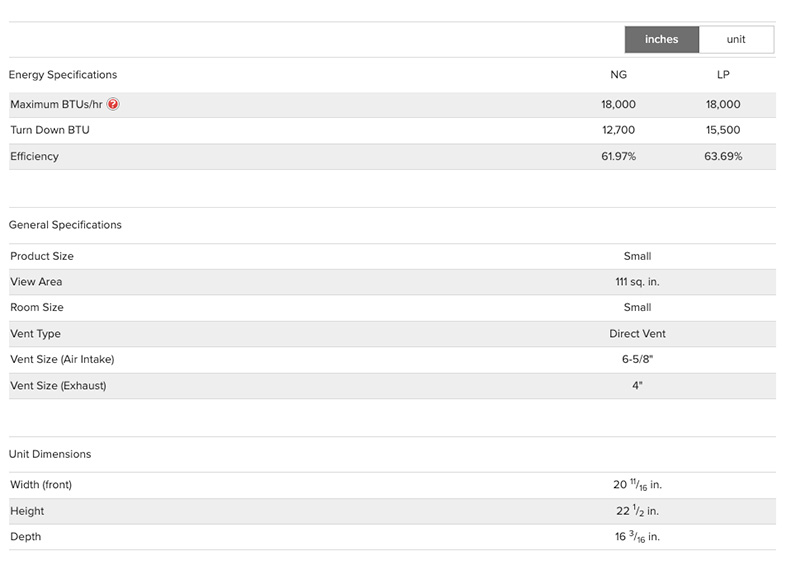This screenshot has width=800, height=565.
Task: Click the red help icon beside Maximum BTUs/hr
Action: (x=113, y=104)
